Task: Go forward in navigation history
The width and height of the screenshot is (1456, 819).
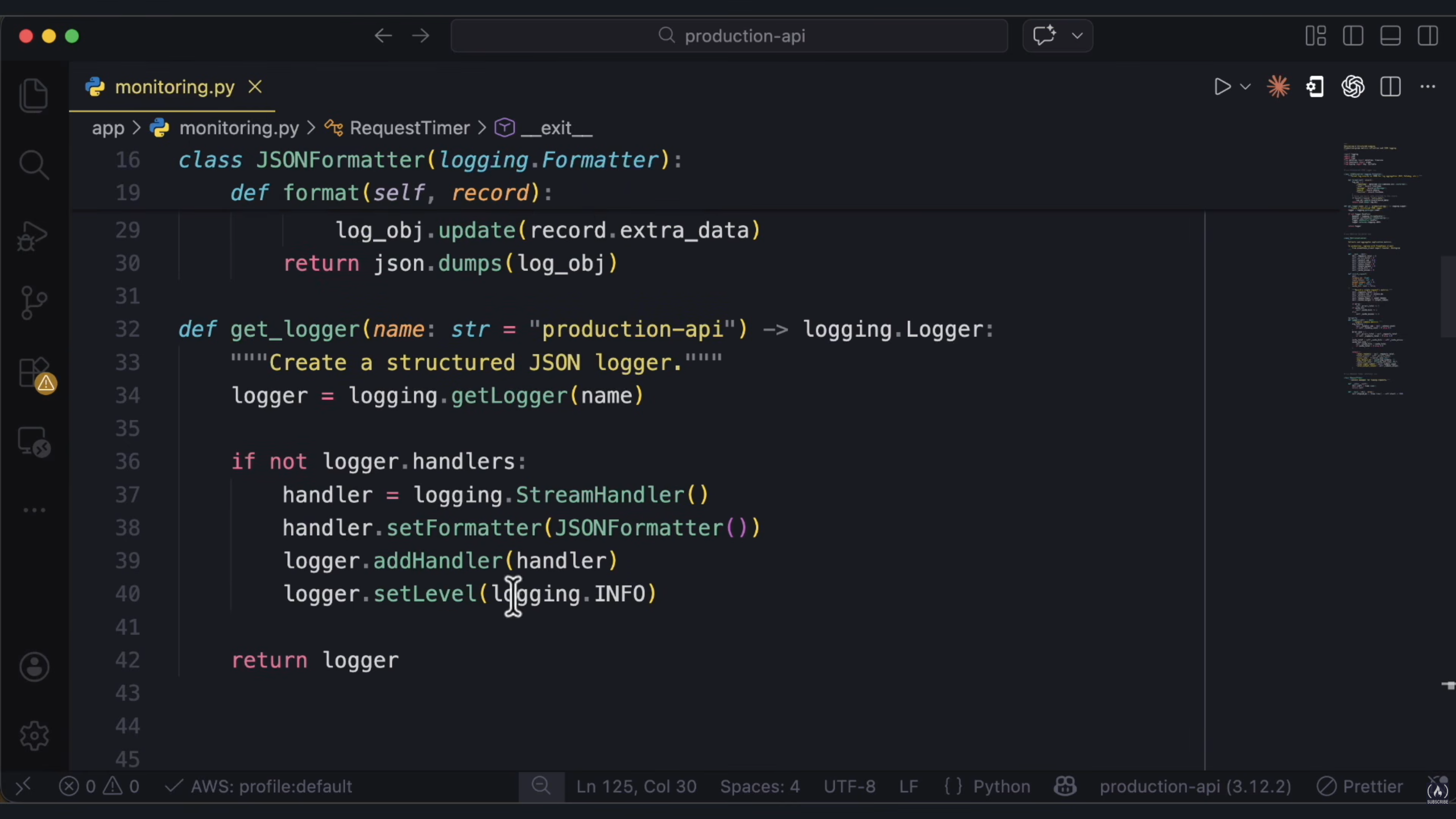Action: coord(420,36)
